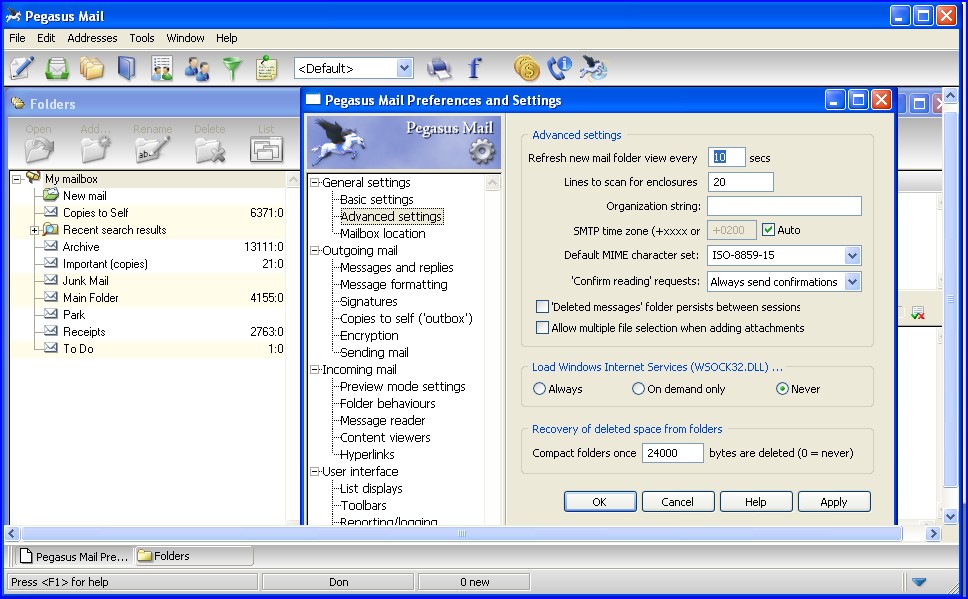Click the printer icon in toolbar
Viewport: 968px width, 599px height.
click(x=439, y=68)
